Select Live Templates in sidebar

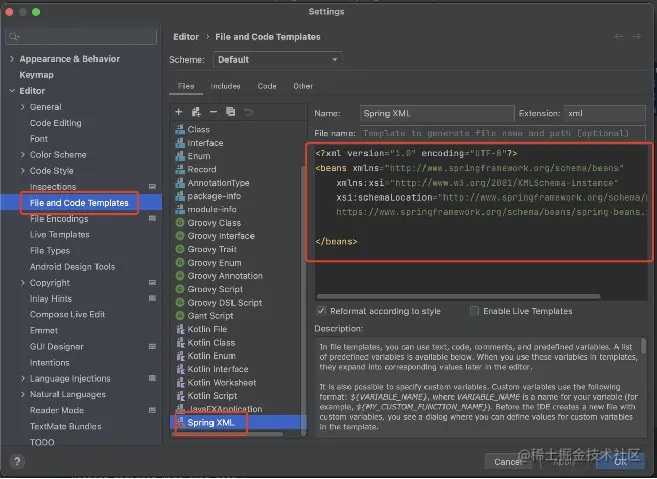[59, 235]
